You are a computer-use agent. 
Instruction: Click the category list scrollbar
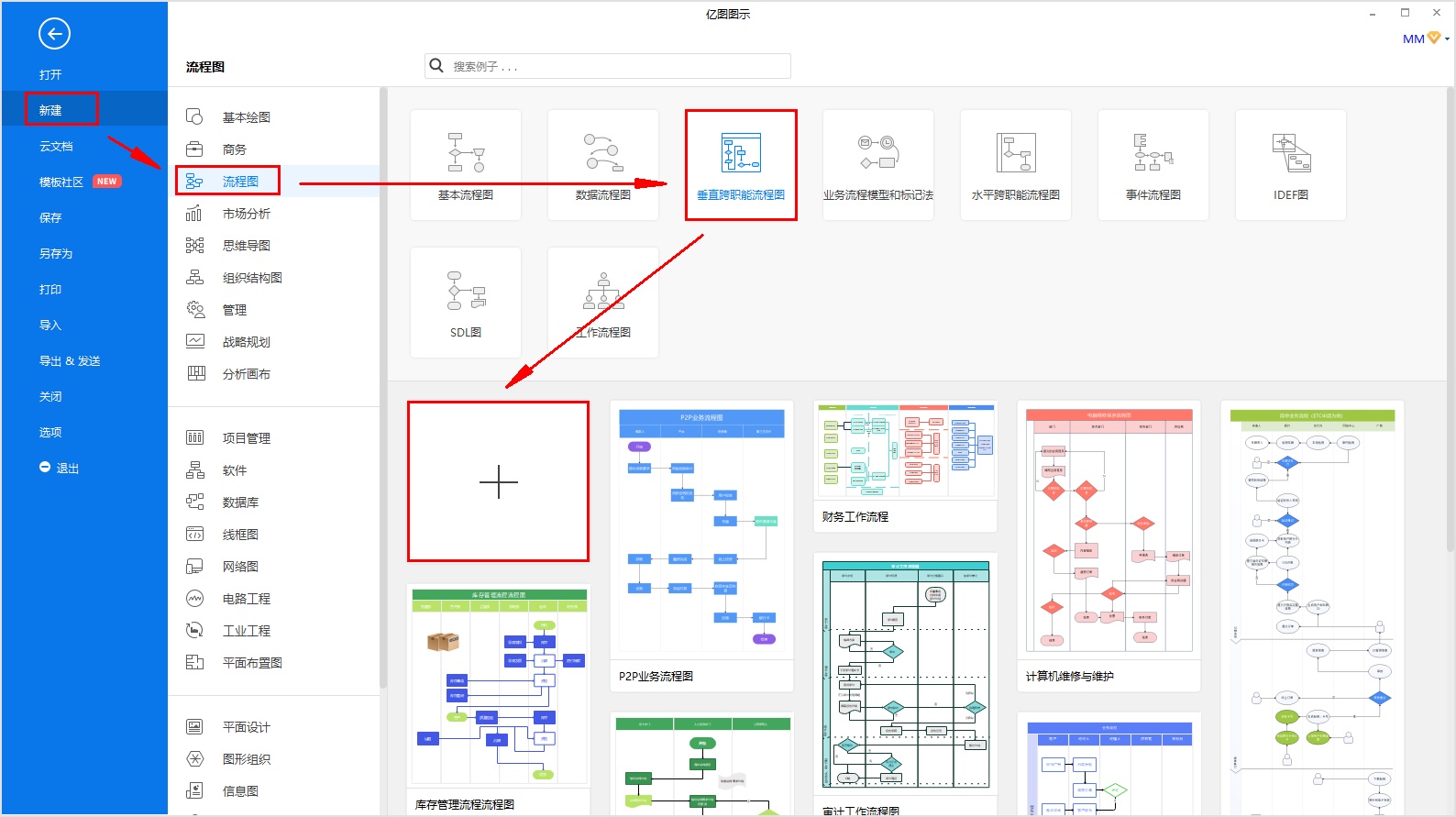point(383,387)
